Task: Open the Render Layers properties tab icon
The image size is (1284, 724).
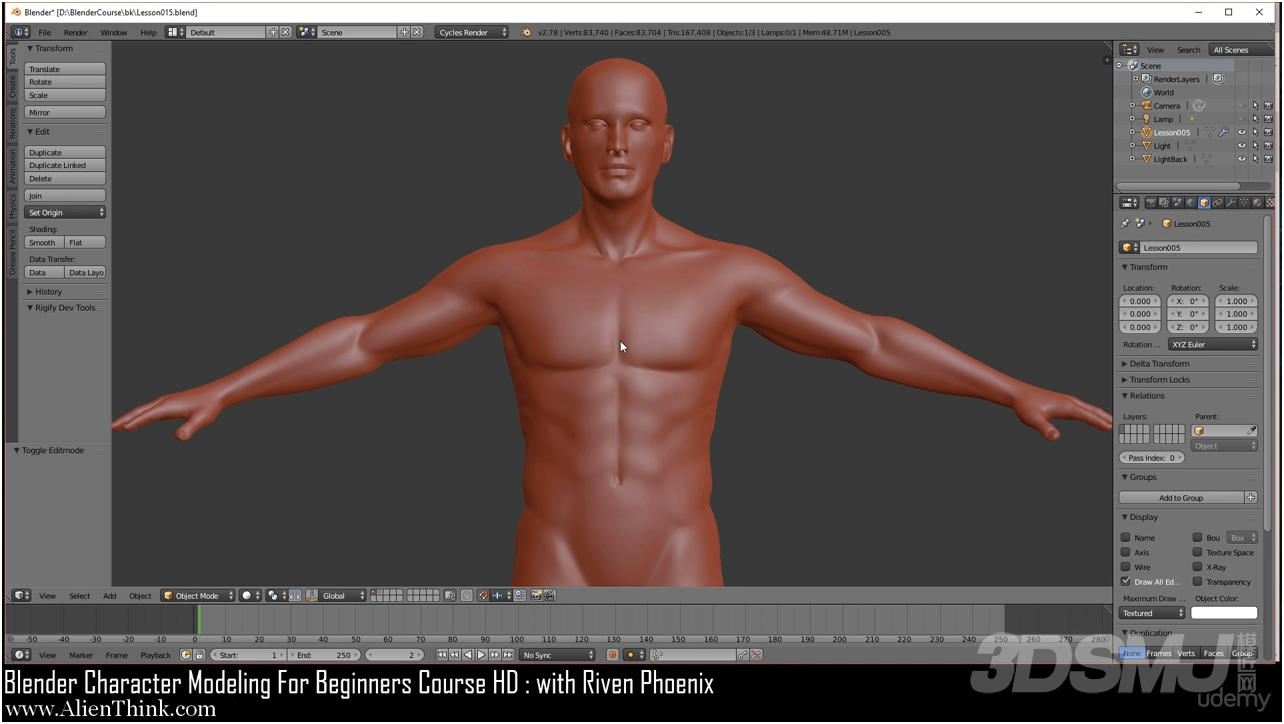Action: (x=1164, y=203)
